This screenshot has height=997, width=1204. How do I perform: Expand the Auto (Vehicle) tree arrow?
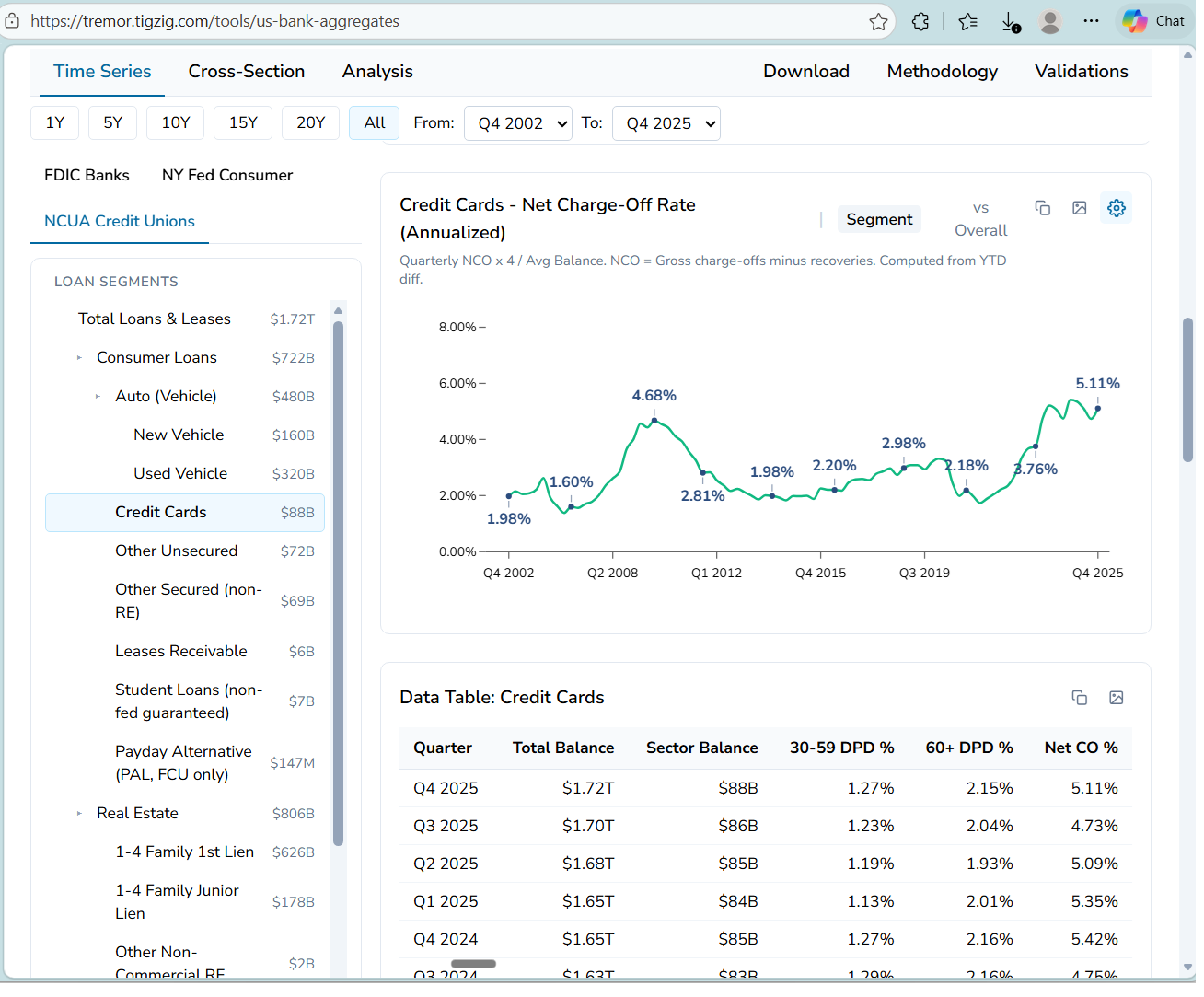point(98,396)
